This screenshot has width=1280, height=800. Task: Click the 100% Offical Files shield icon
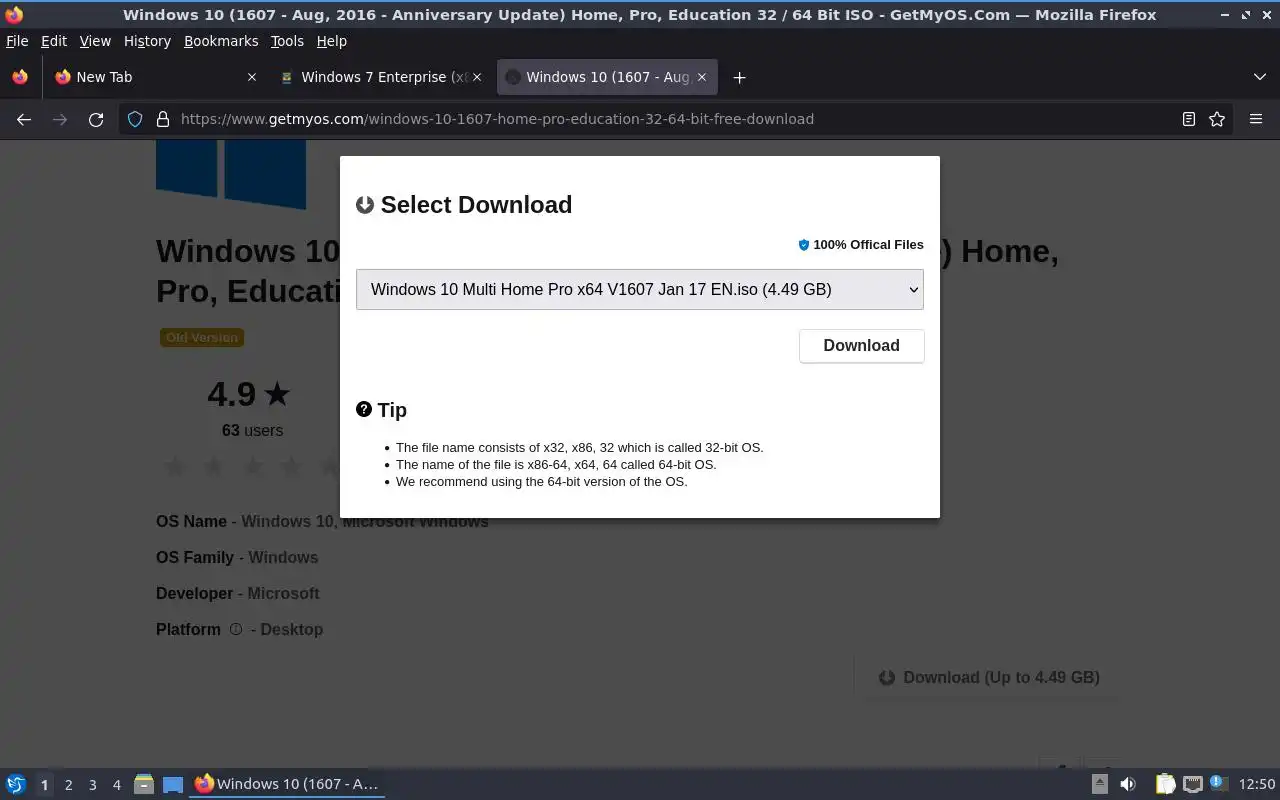803,245
